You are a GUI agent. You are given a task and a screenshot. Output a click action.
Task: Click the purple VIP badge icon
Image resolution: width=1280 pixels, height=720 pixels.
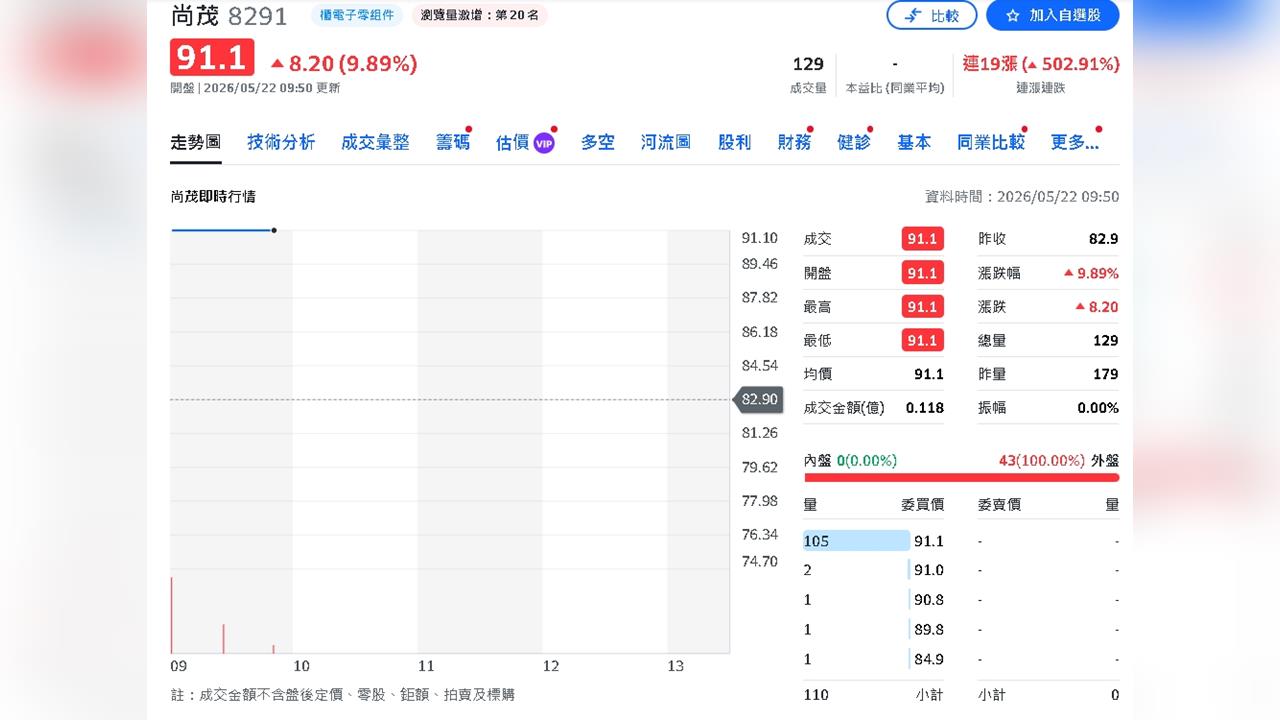tap(543, 143)
